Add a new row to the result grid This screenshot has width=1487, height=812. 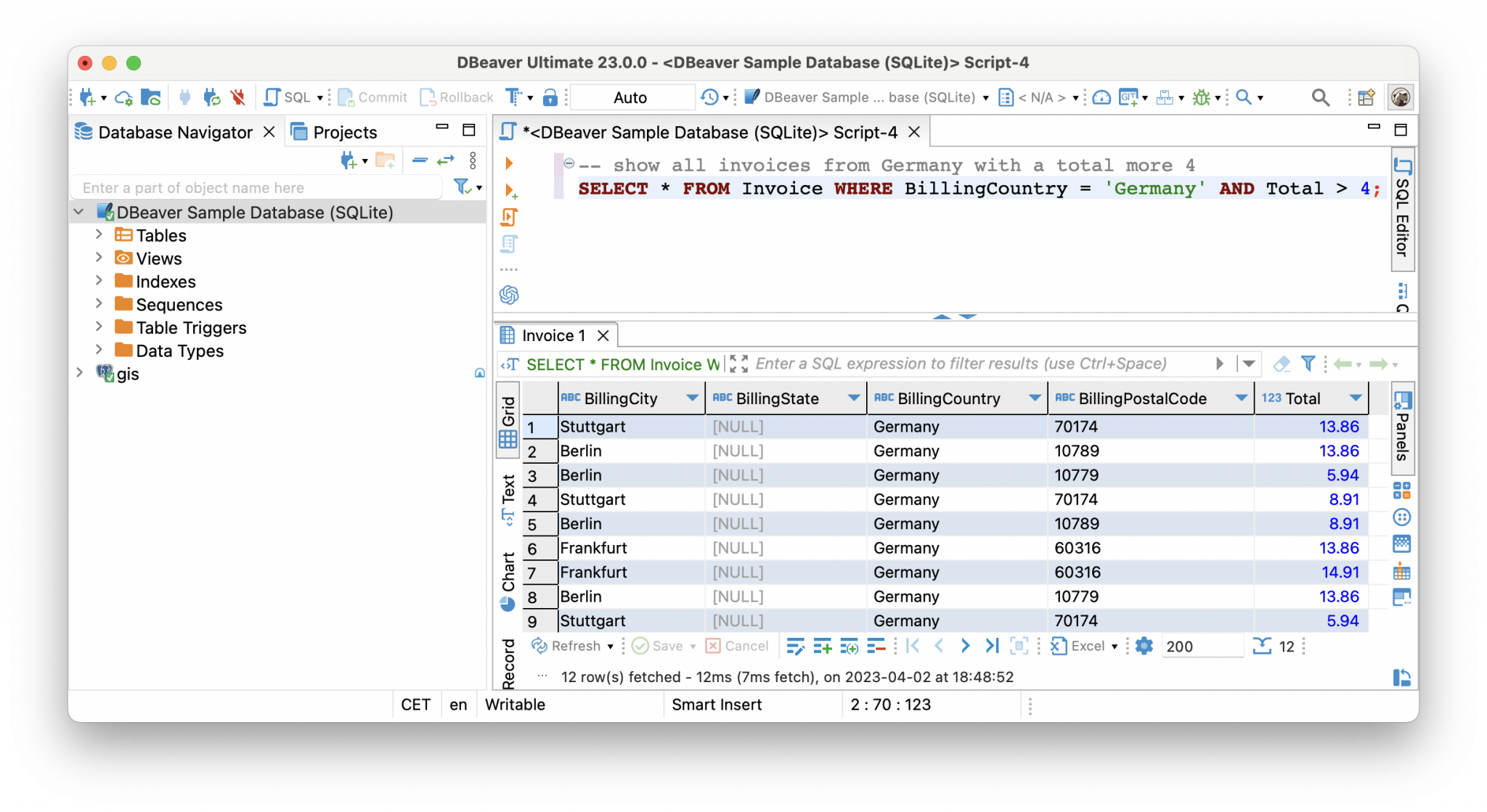click(824, 646)
